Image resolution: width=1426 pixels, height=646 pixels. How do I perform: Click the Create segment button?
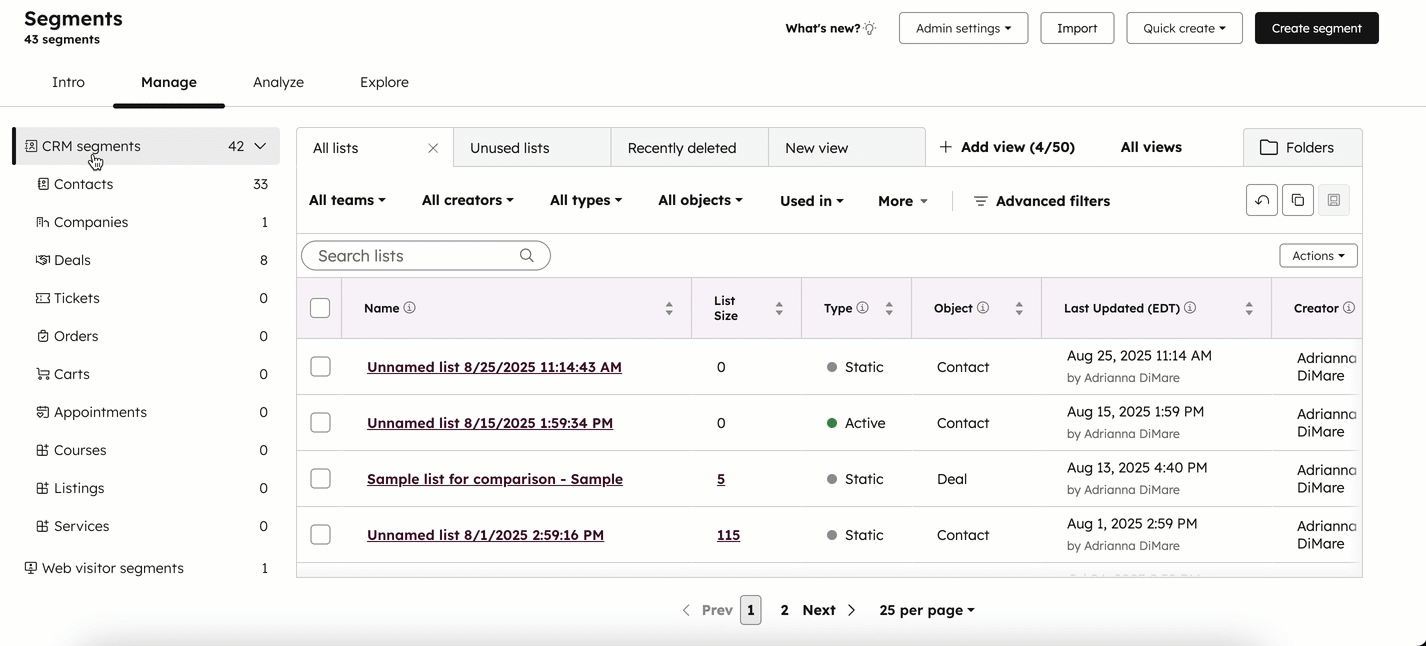click(1316, 28)
